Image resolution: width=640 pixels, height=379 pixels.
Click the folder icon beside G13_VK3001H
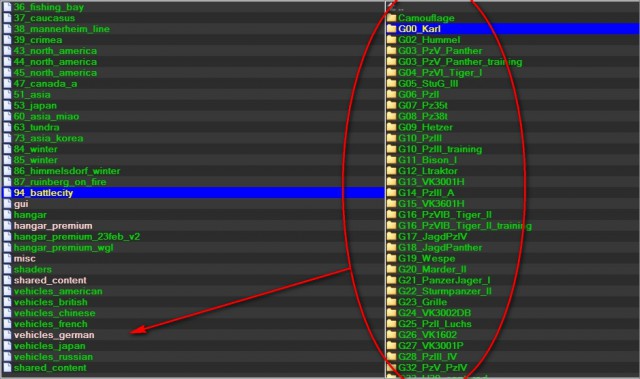391,182
